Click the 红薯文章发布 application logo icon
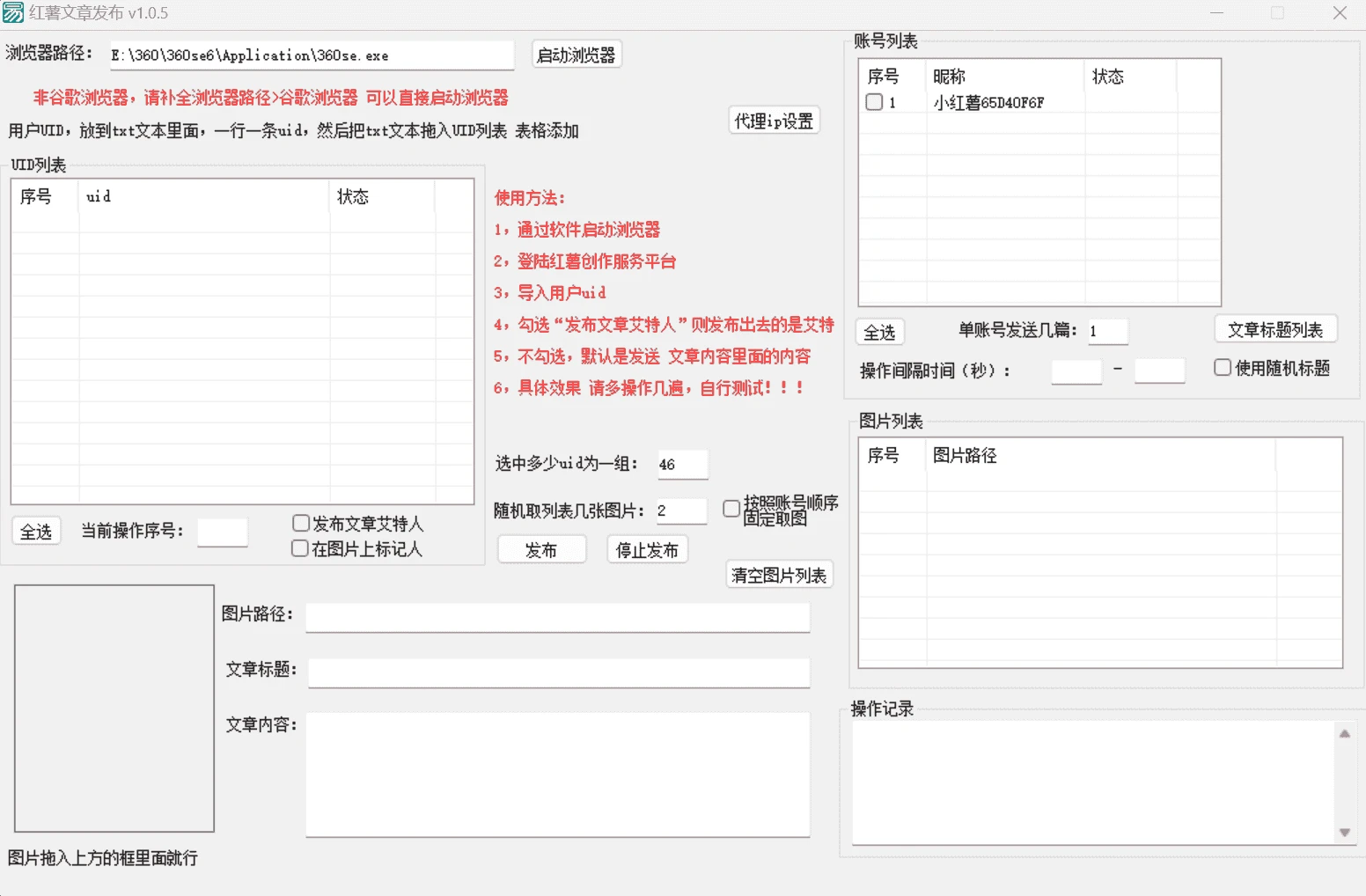The height and width of the screenshot is (896, 1366). click(x=13, y=13)
